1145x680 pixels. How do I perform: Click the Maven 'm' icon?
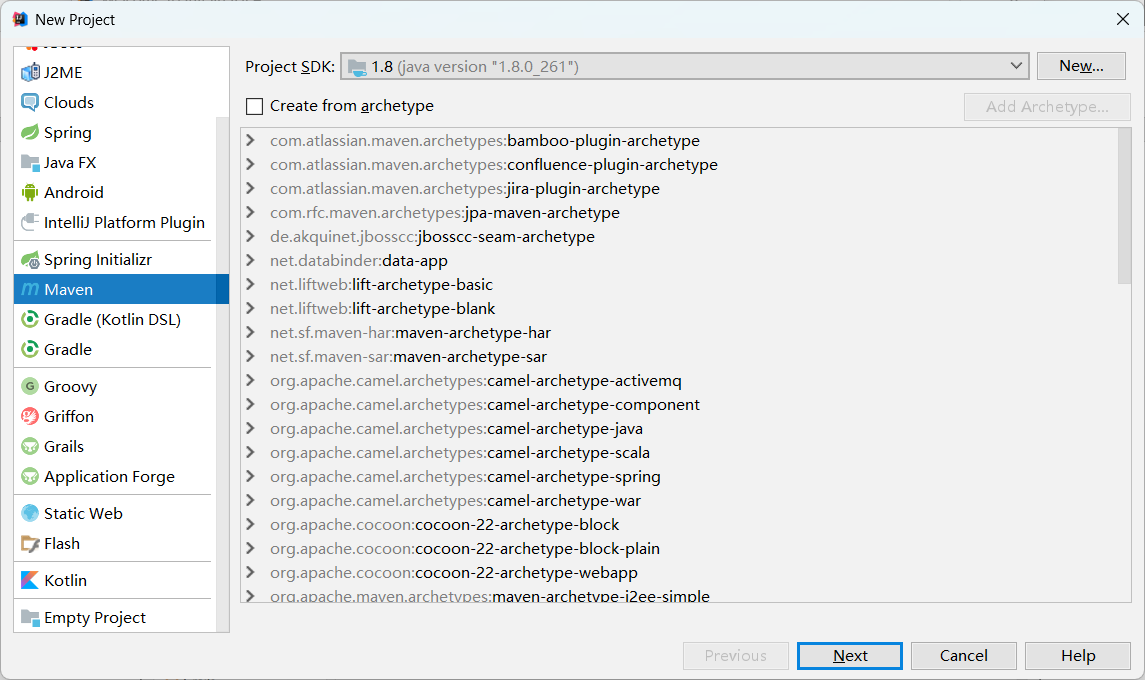(30, 289)
